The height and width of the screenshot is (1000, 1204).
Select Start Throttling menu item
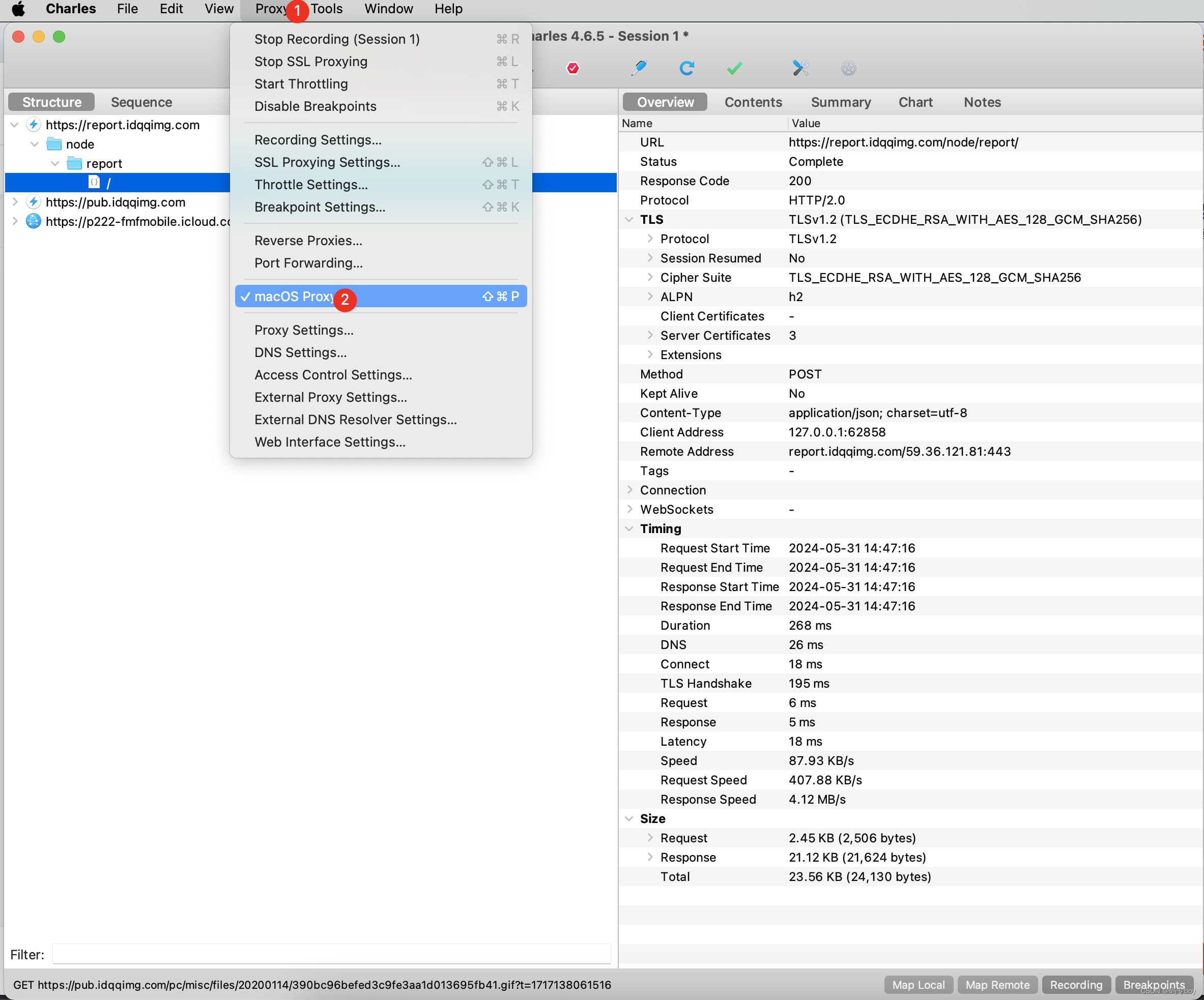(x=300, y=83)
